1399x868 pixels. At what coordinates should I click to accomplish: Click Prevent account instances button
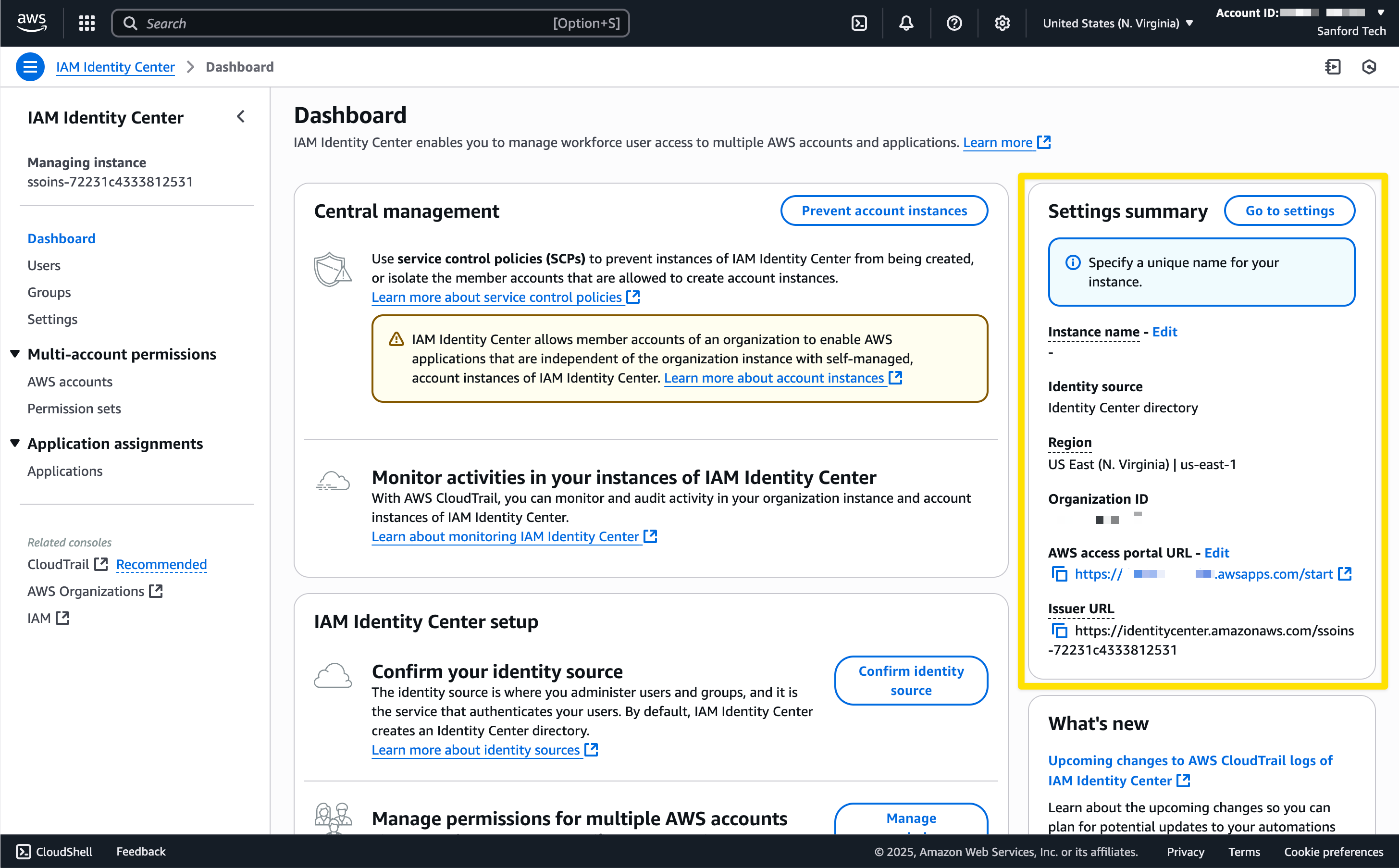tap(883, 211)
